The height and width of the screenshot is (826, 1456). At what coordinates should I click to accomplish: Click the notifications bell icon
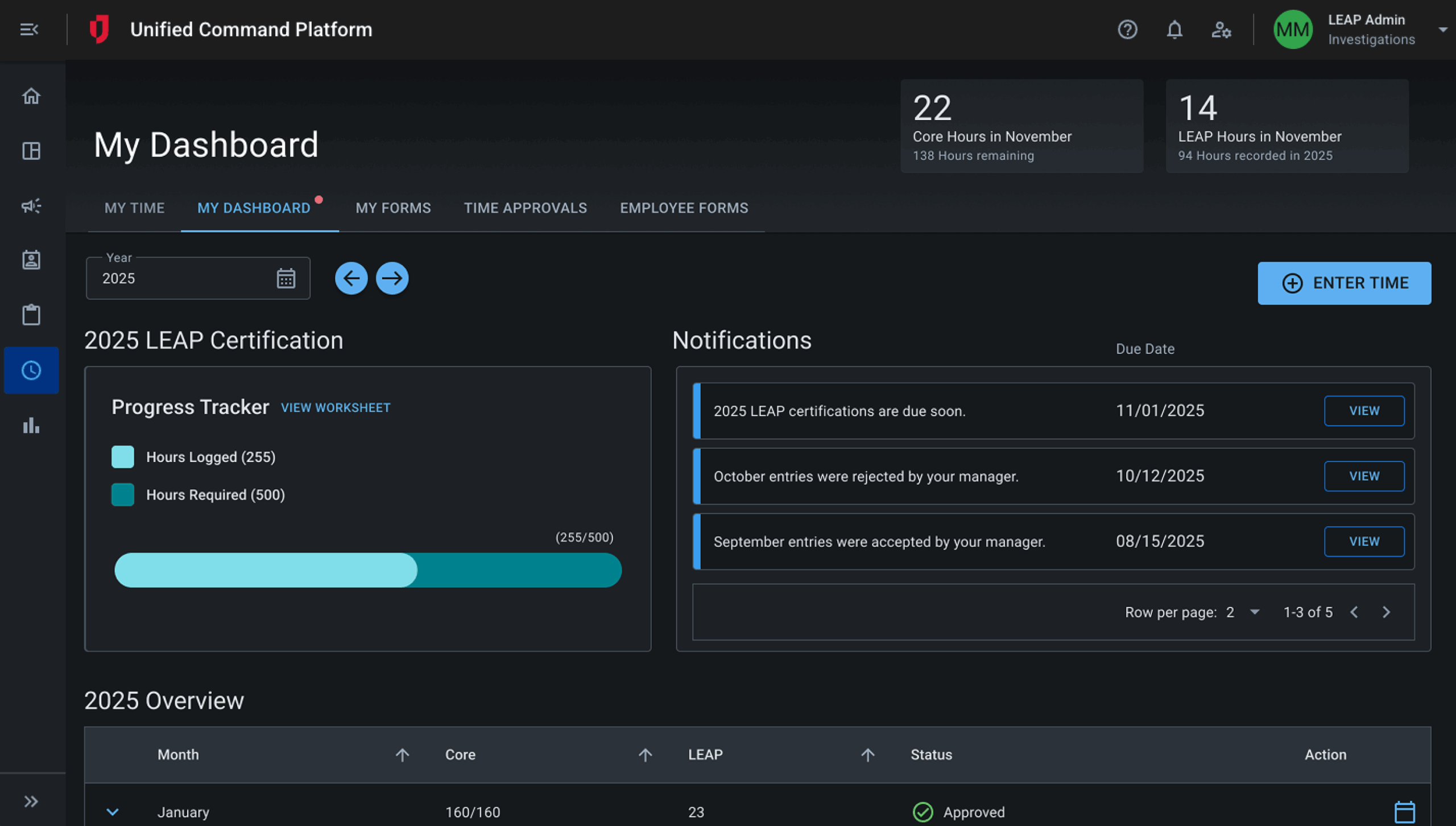1174,30
